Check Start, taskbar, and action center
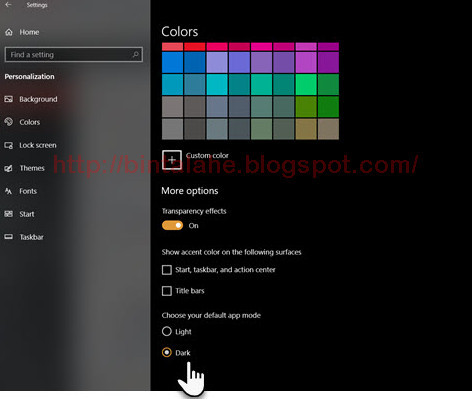The height and width of the screenshot is (399, 472). coord(167,270)
